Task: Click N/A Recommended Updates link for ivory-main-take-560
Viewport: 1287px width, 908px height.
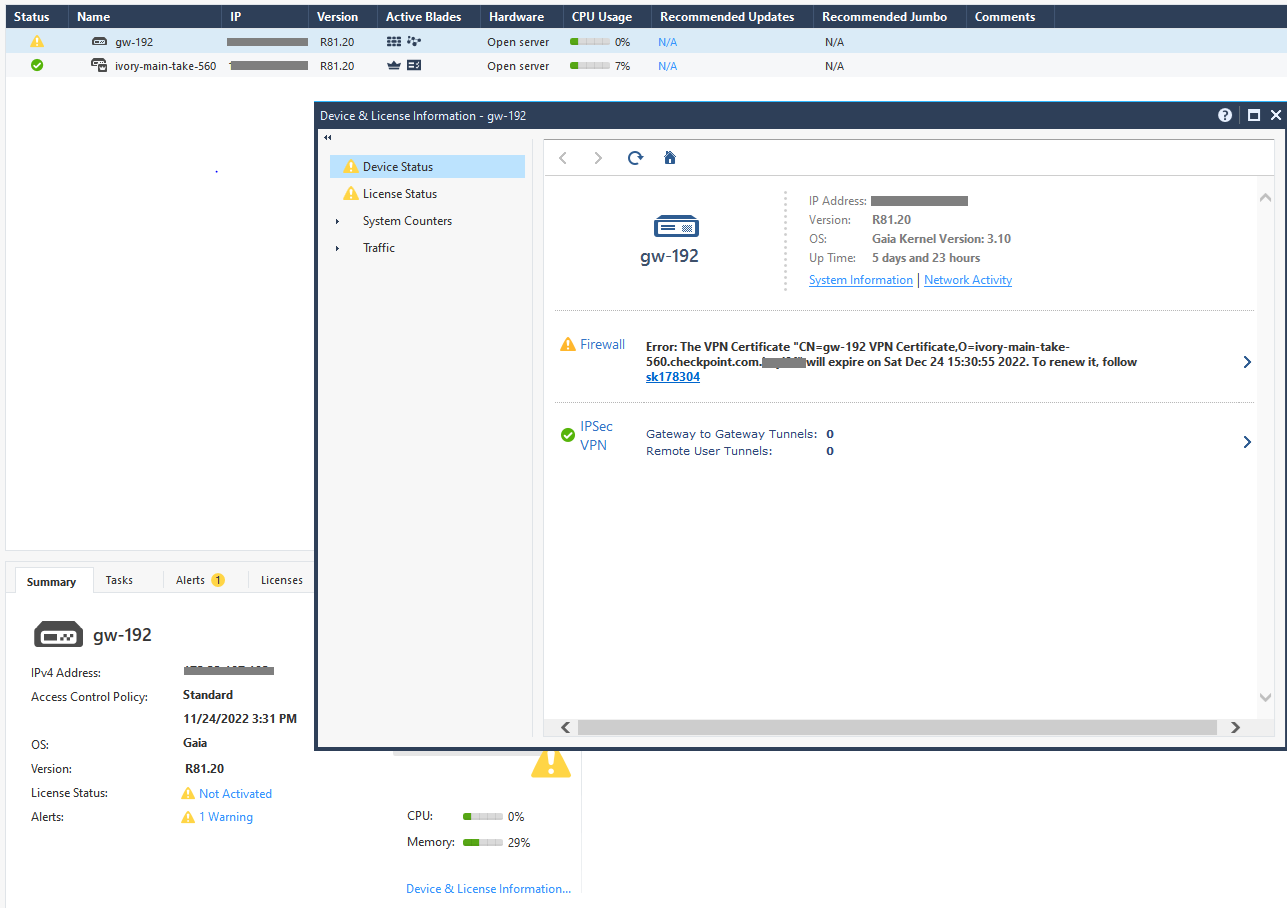Action: point(667,66)
